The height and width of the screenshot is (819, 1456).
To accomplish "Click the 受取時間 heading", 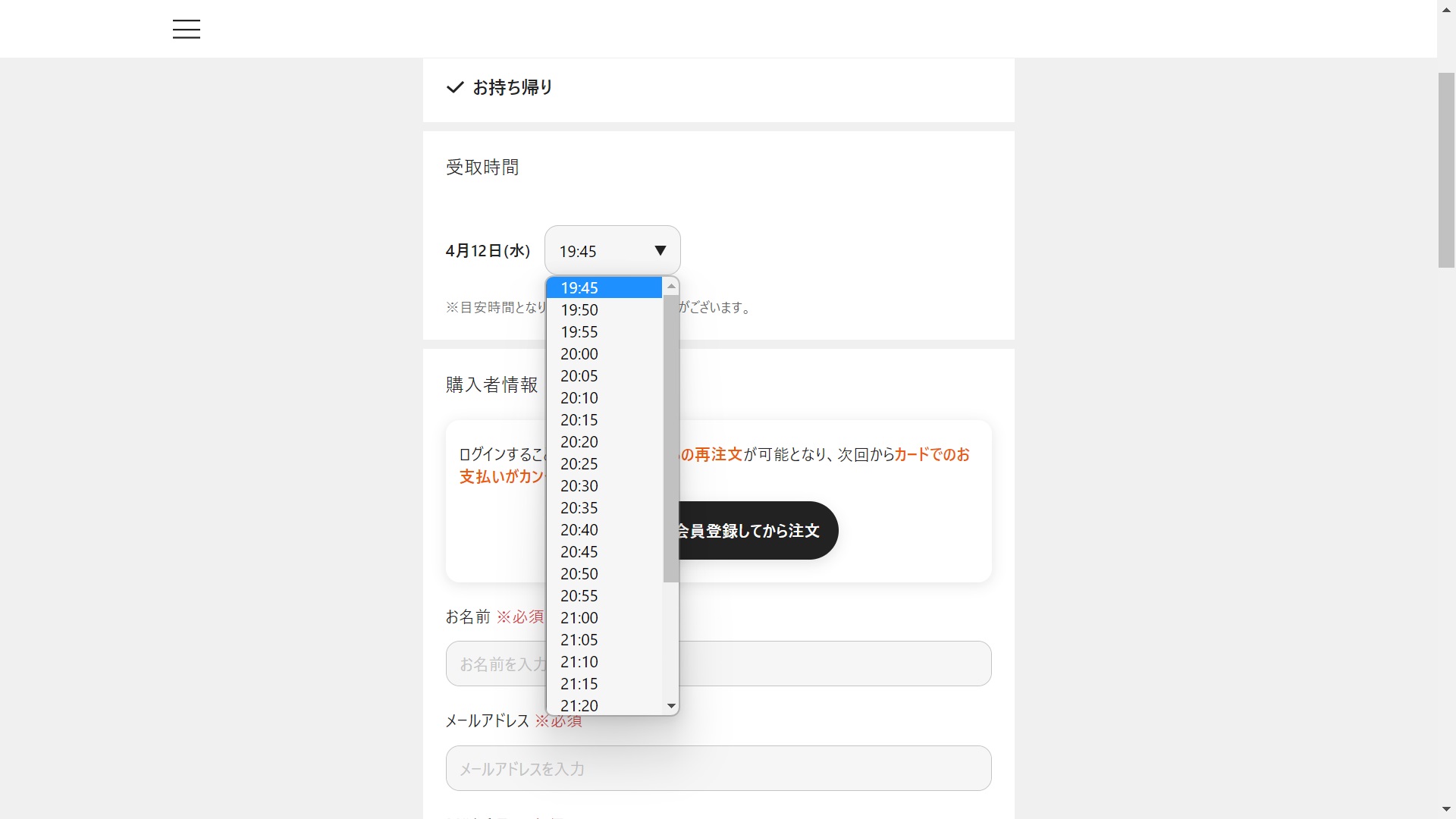I will tap(482, 167).
